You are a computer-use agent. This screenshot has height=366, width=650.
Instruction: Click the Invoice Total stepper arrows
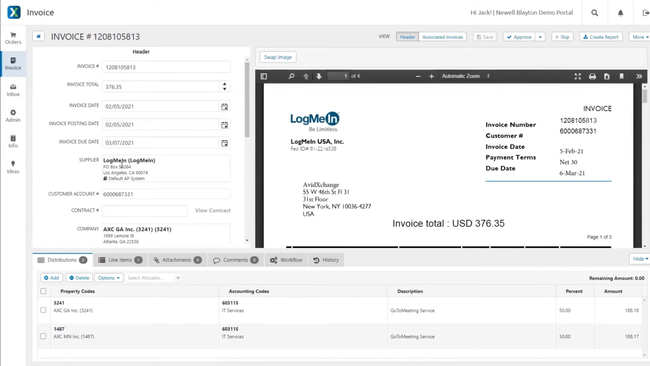tap(224, 87)
